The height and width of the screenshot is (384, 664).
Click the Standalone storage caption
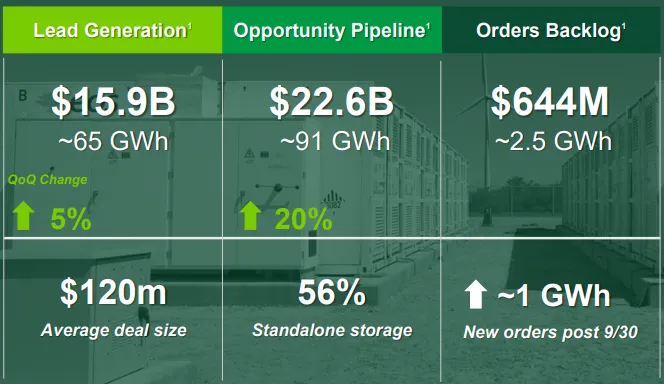pyautogui.click(x=332, y=330)
